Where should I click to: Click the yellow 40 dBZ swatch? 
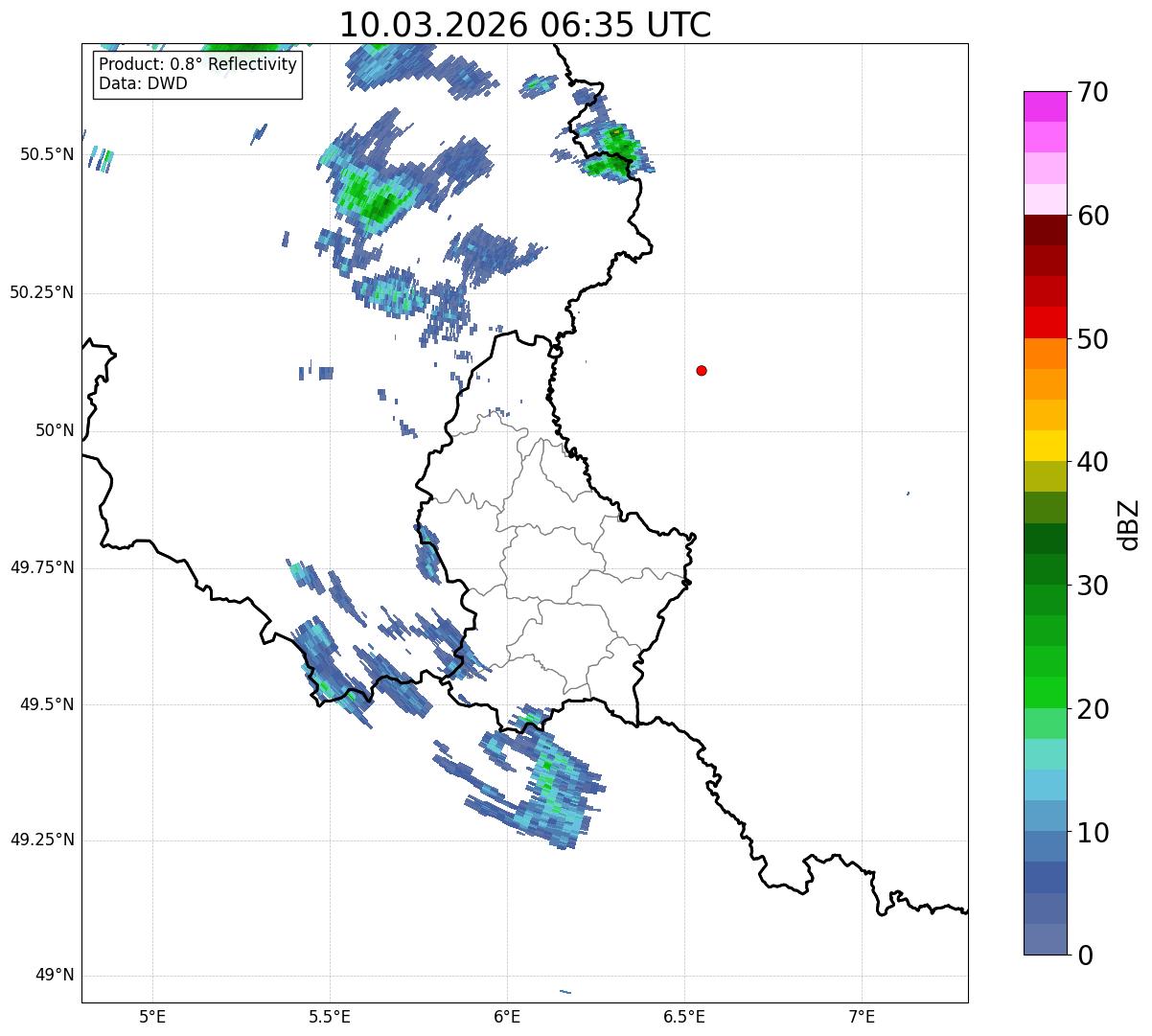[x=1046, y=446]
